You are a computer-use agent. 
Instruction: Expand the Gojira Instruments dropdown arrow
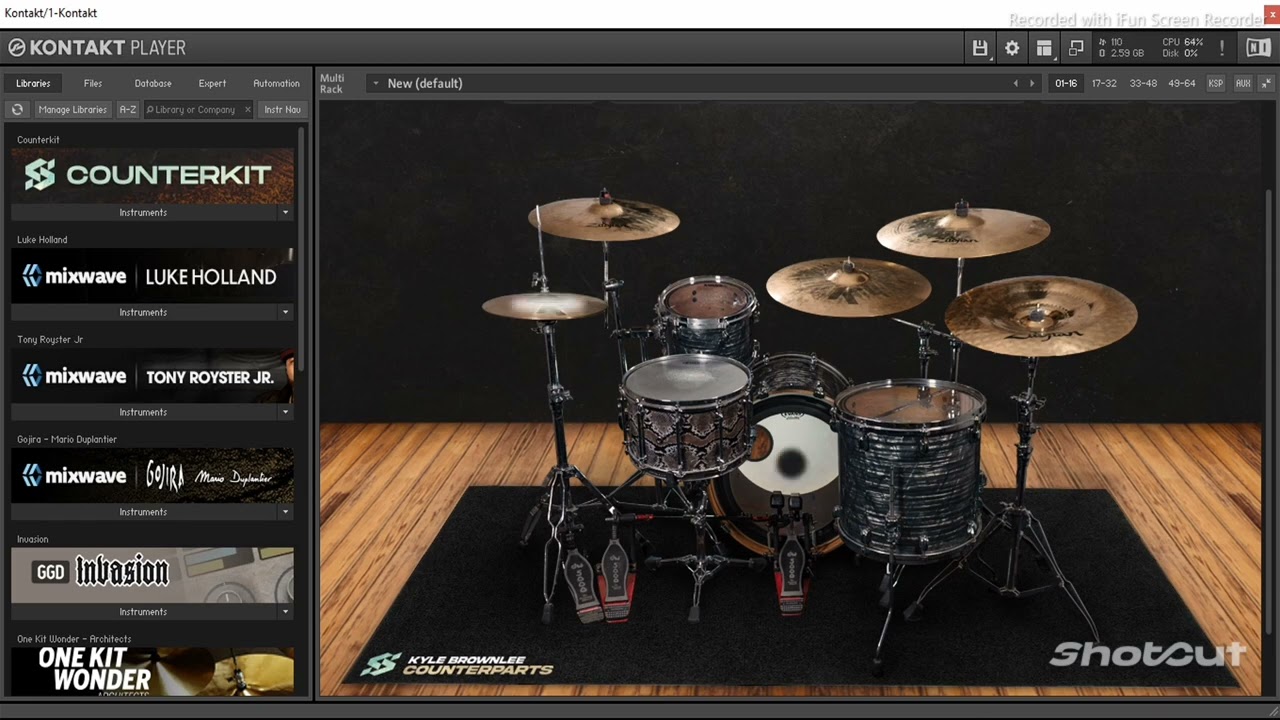click(x=285, y=512)
